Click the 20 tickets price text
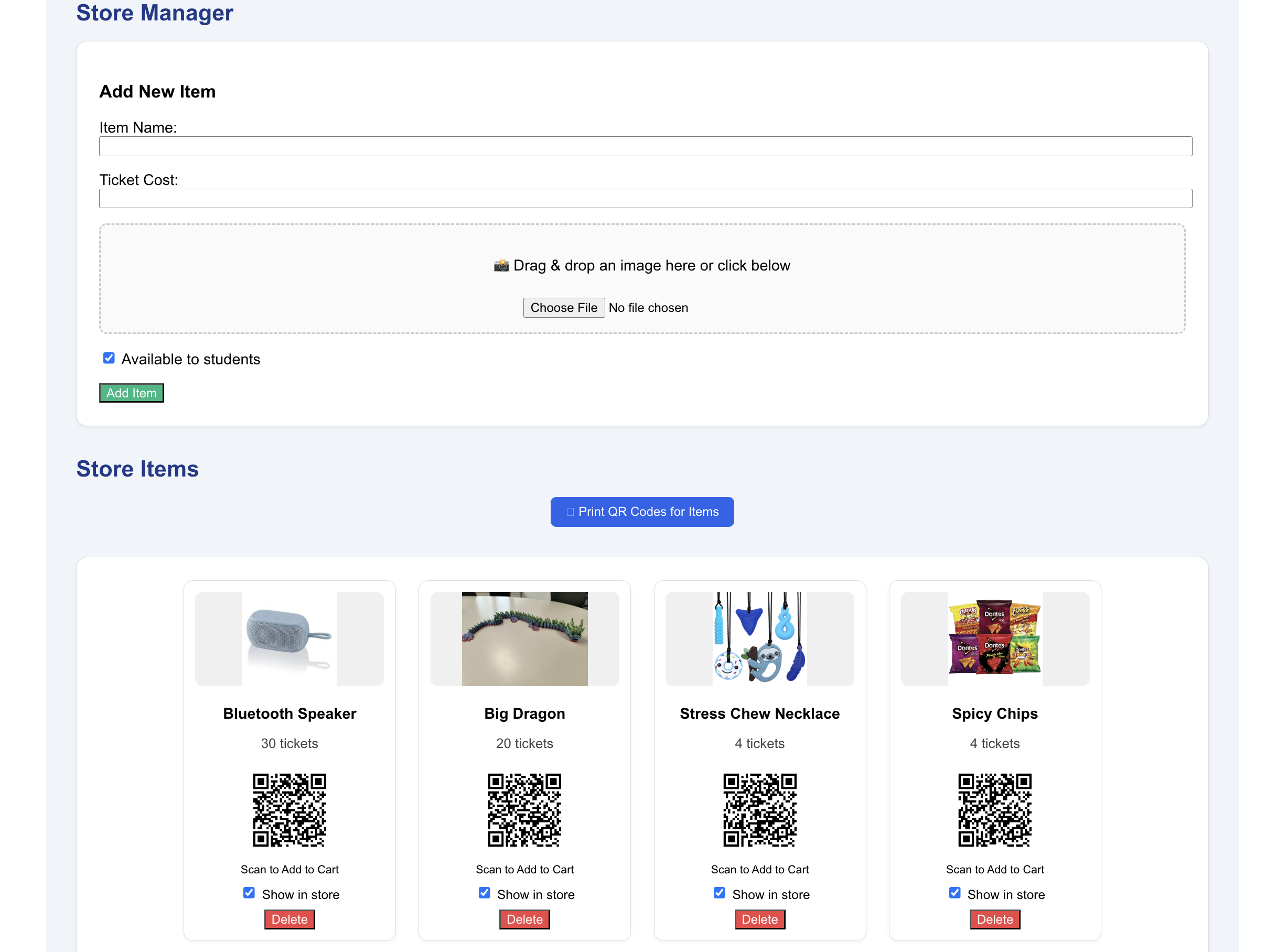Viewport: 1266px width, 952px height. click(x=525, y=743)
